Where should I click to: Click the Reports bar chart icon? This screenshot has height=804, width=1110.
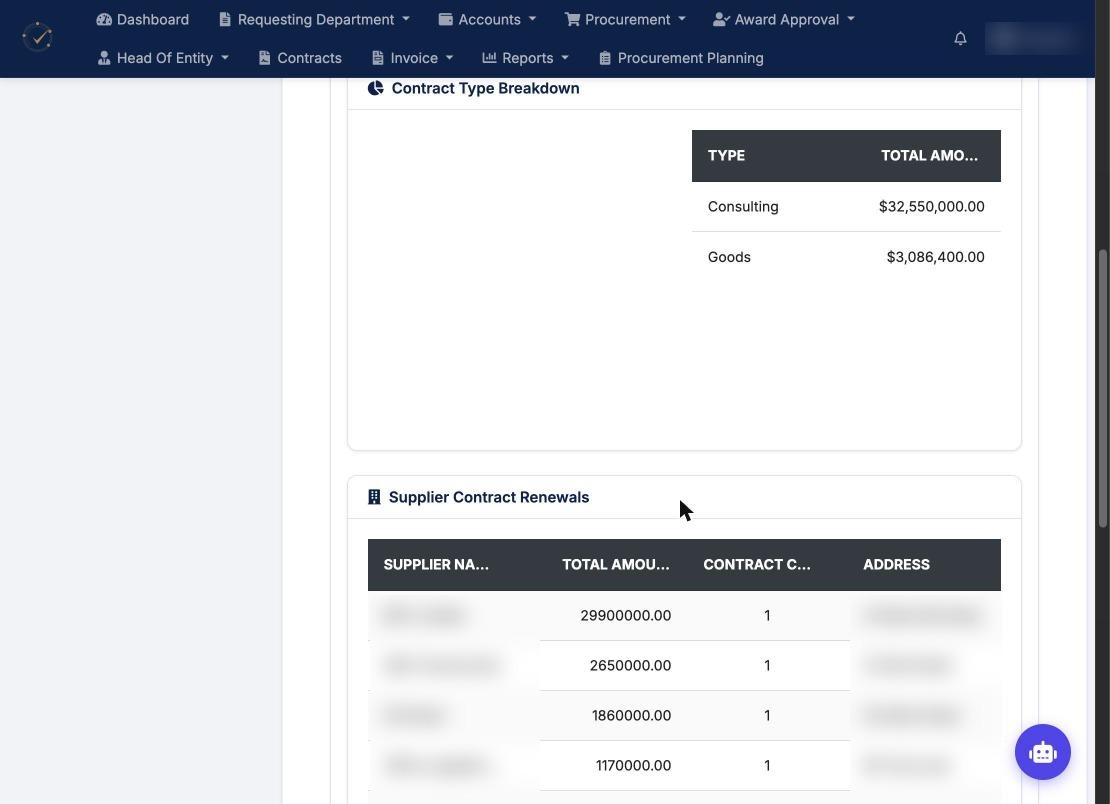click(x=489, y=57)
